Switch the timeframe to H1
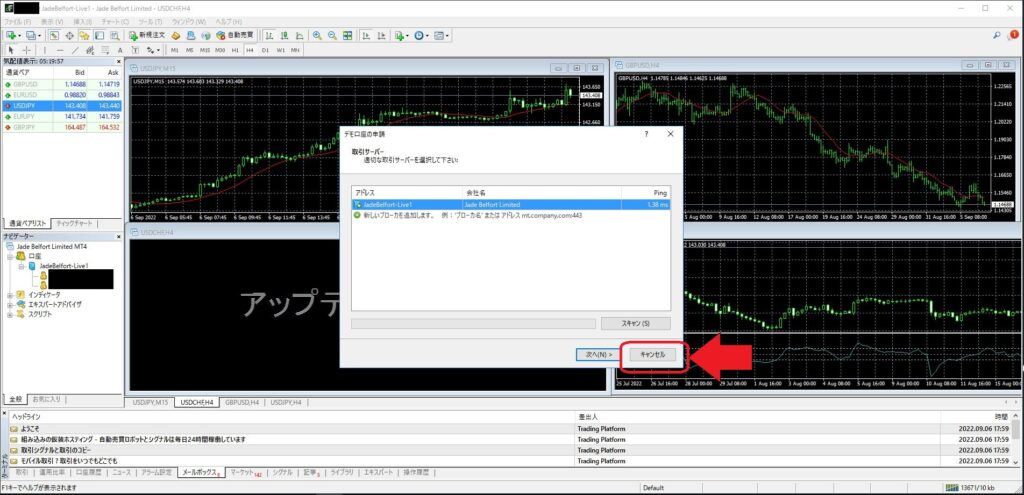1024x495 pixels. pyautogui.click(x=235, y=50)
